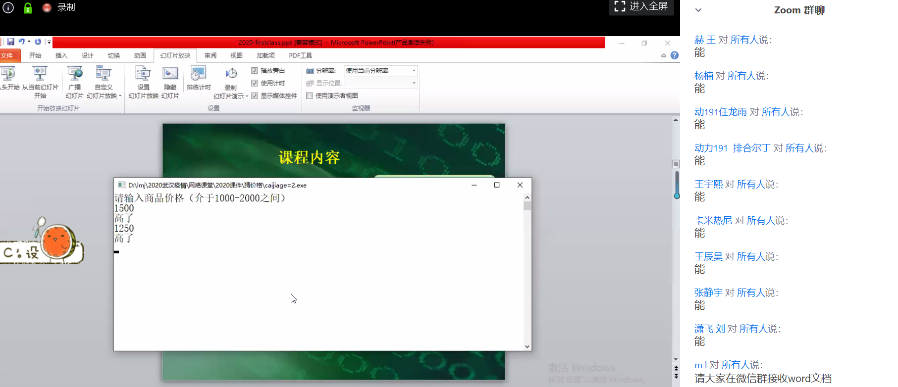Open the Undo history dropdown arrow

(x=29, y=42)
